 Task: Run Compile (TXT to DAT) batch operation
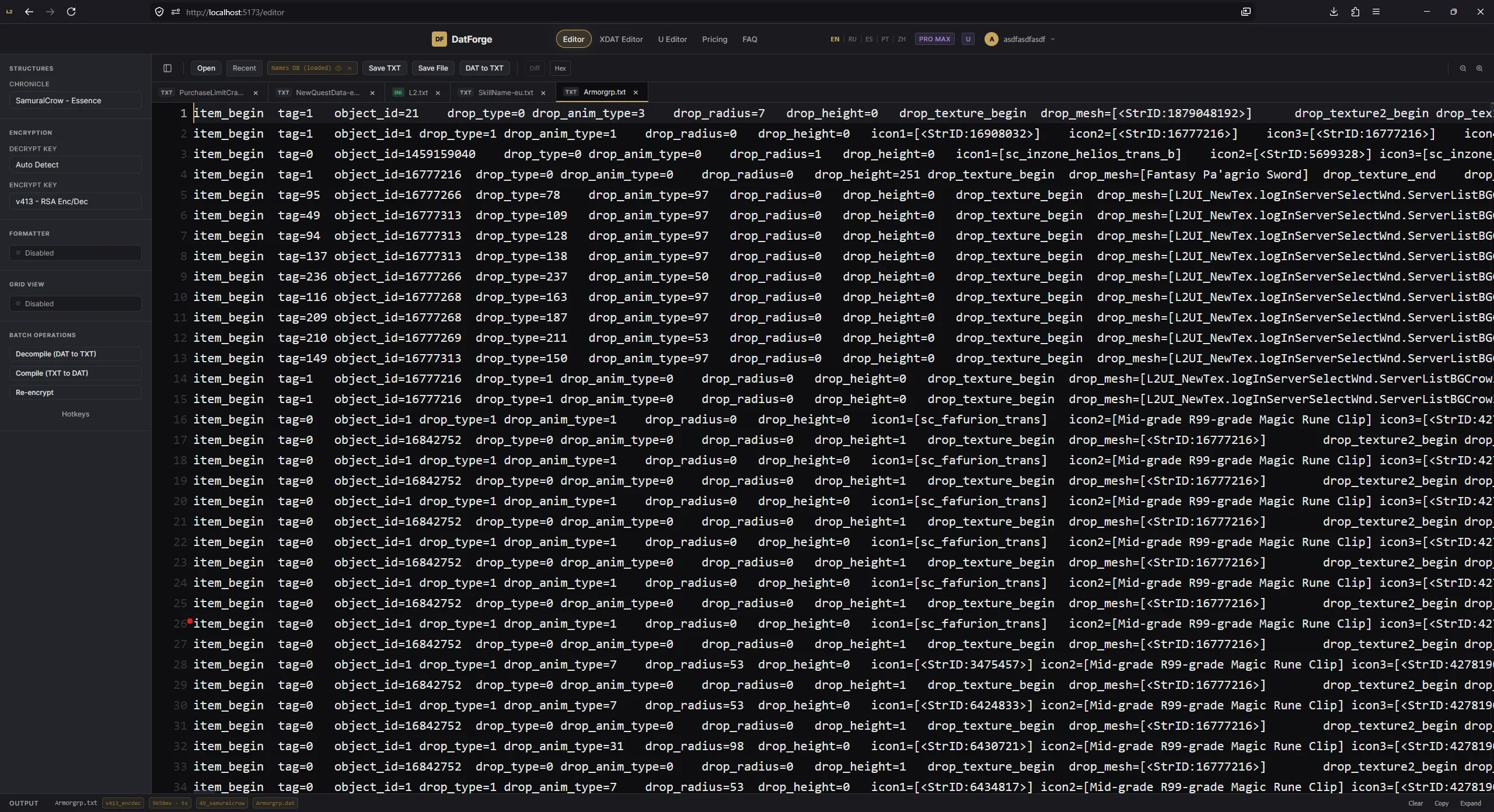point(75,373)
